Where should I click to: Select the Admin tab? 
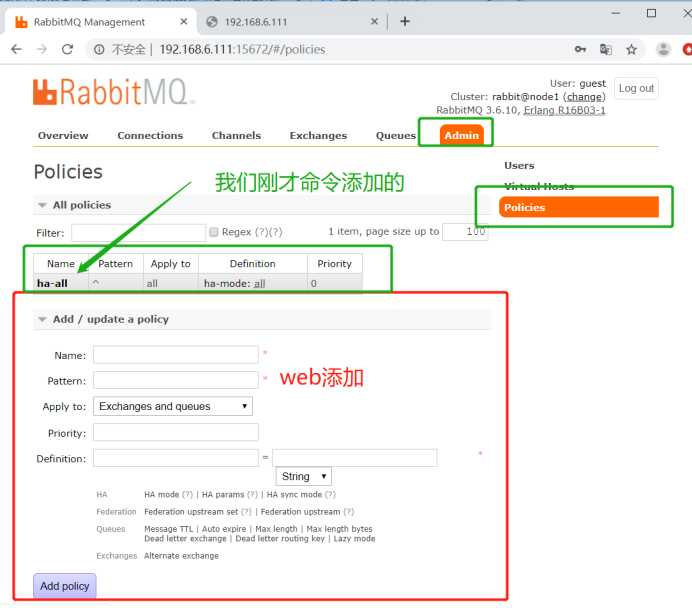(462, 135)
